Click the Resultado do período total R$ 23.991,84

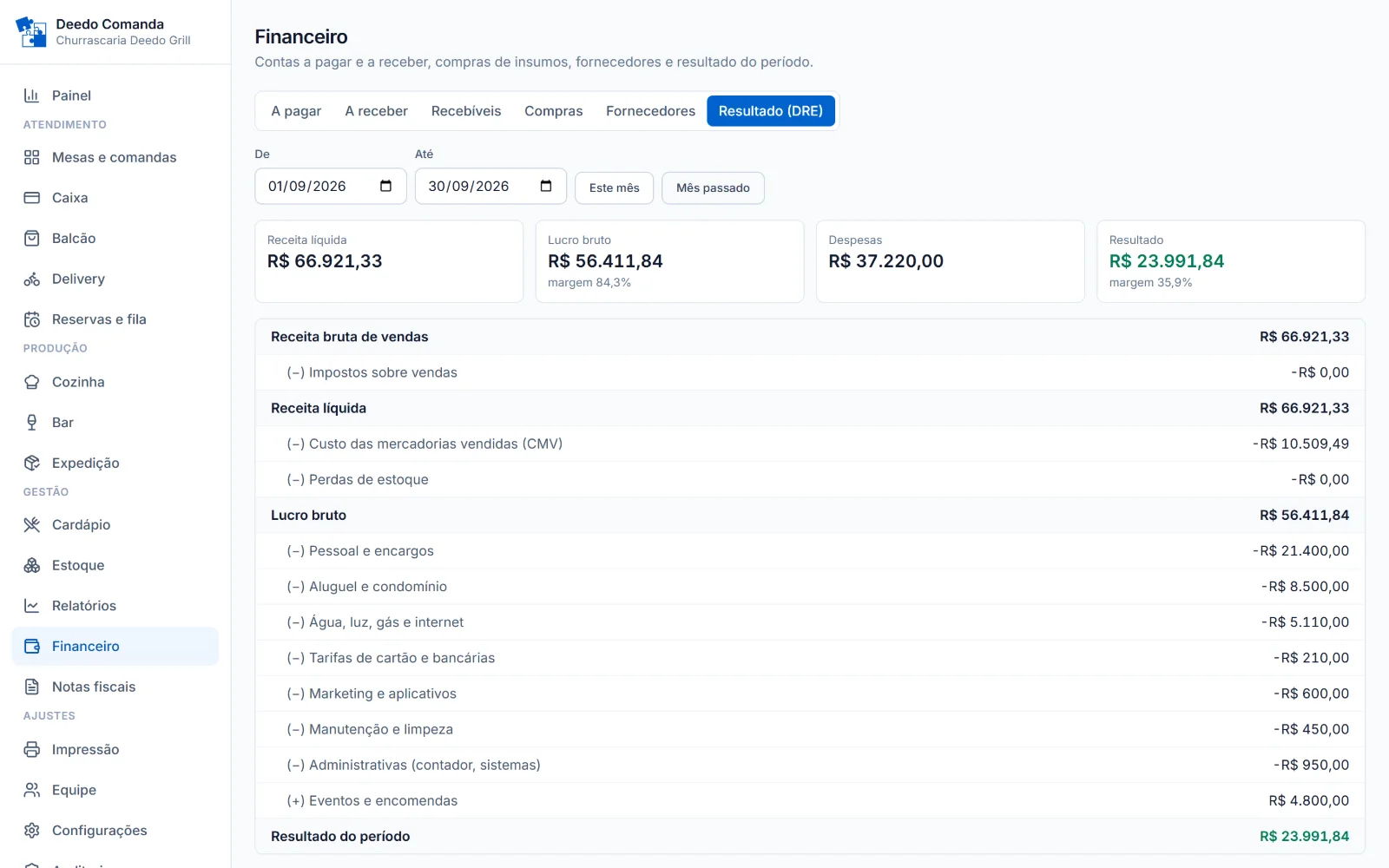[x=1304, y=837]
